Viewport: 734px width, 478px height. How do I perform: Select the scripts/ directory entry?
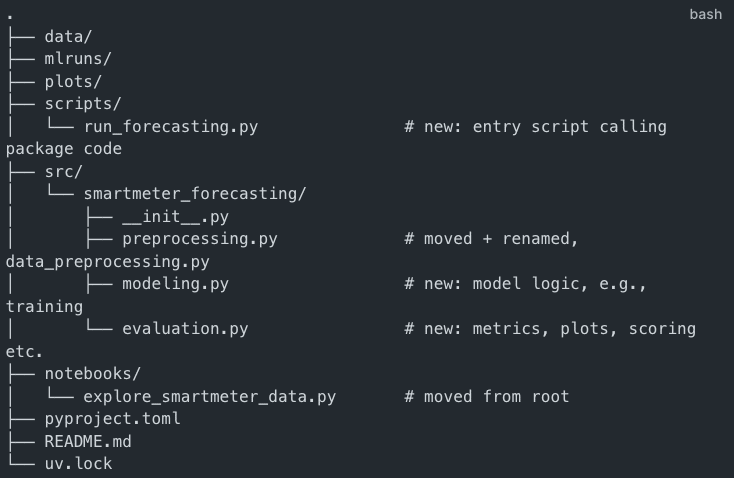pos(83,104)
